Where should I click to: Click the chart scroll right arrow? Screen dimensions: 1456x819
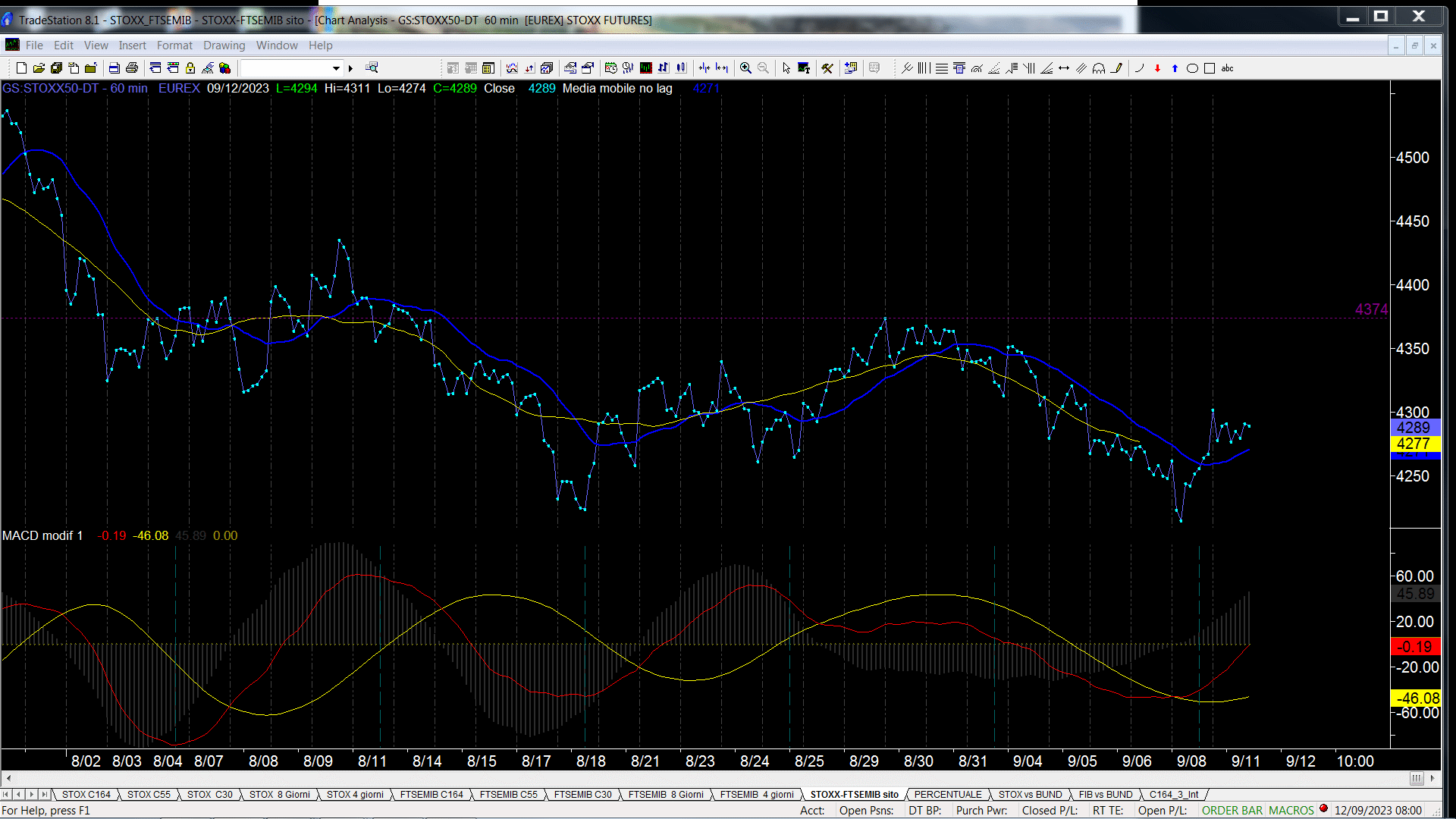coord(1432,778)
